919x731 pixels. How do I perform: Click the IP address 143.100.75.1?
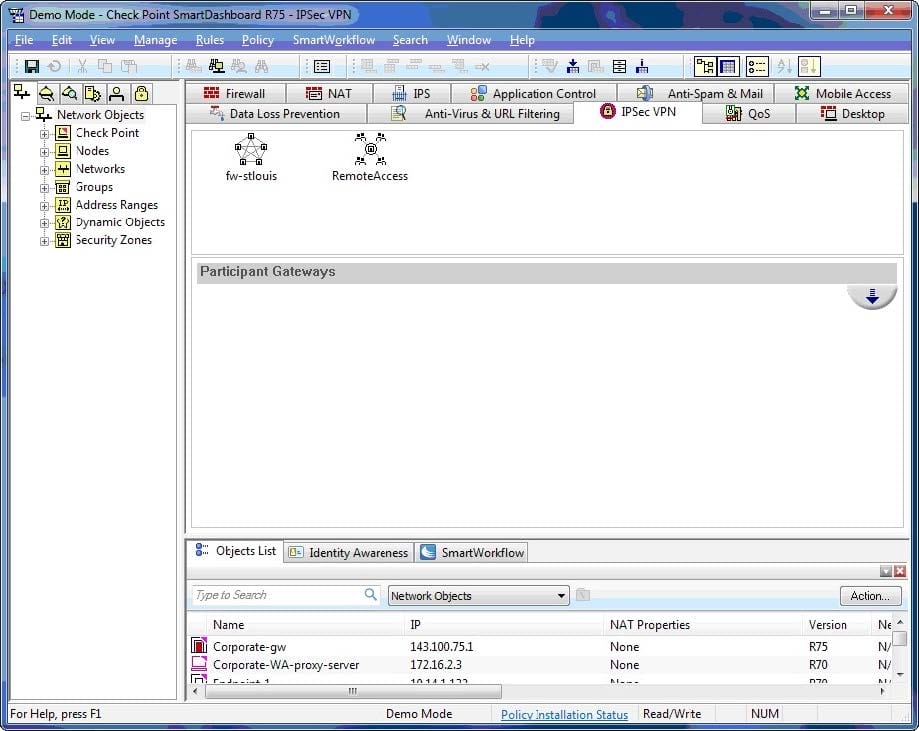pyautogui.click(x=441, y=647)
